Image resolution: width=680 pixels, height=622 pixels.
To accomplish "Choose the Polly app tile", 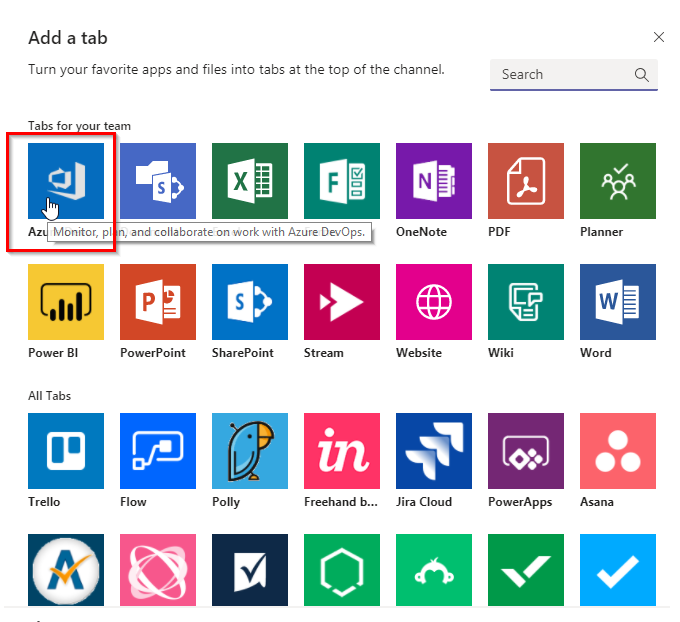I will coord(250,451).
